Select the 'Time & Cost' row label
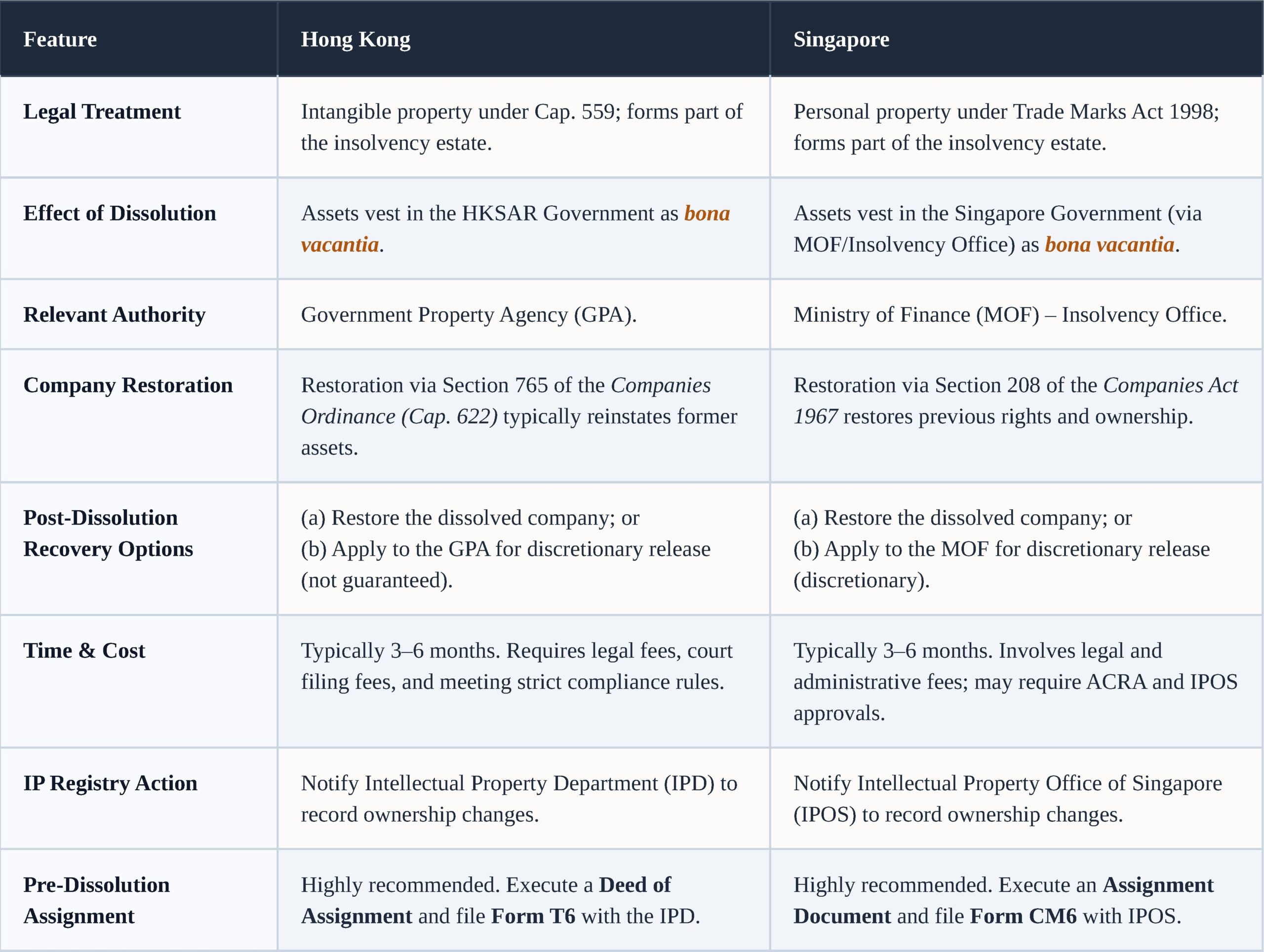1264x952 pixels. (139, 682)
